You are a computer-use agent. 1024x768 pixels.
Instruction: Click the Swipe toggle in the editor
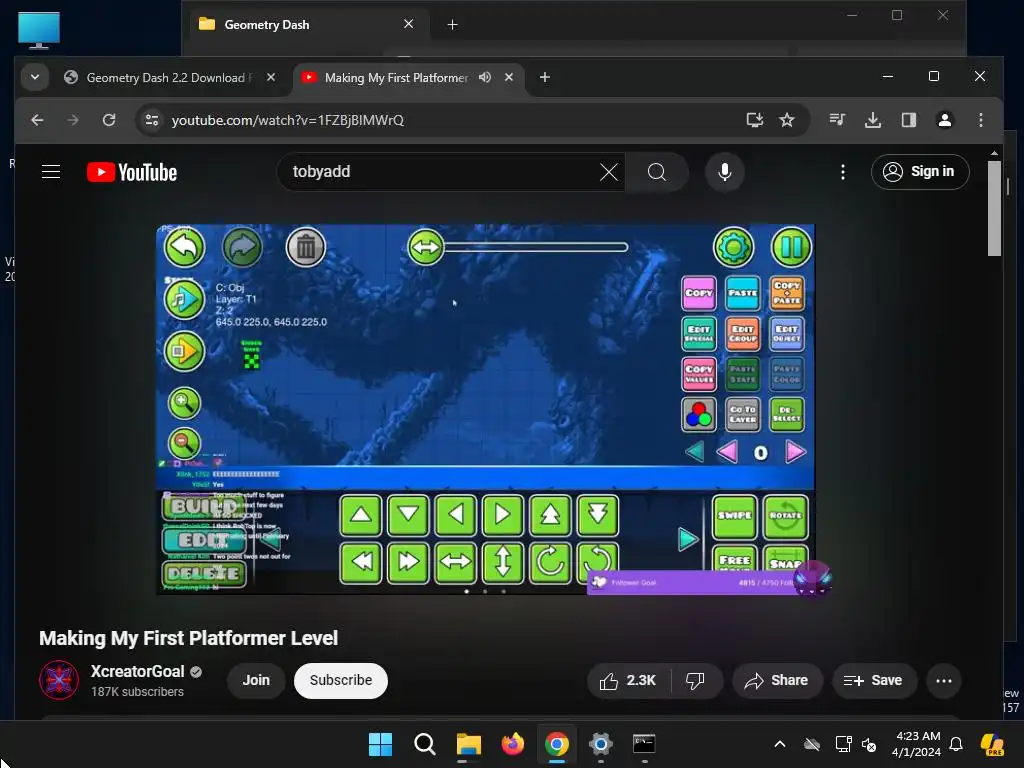pos(735,516)
